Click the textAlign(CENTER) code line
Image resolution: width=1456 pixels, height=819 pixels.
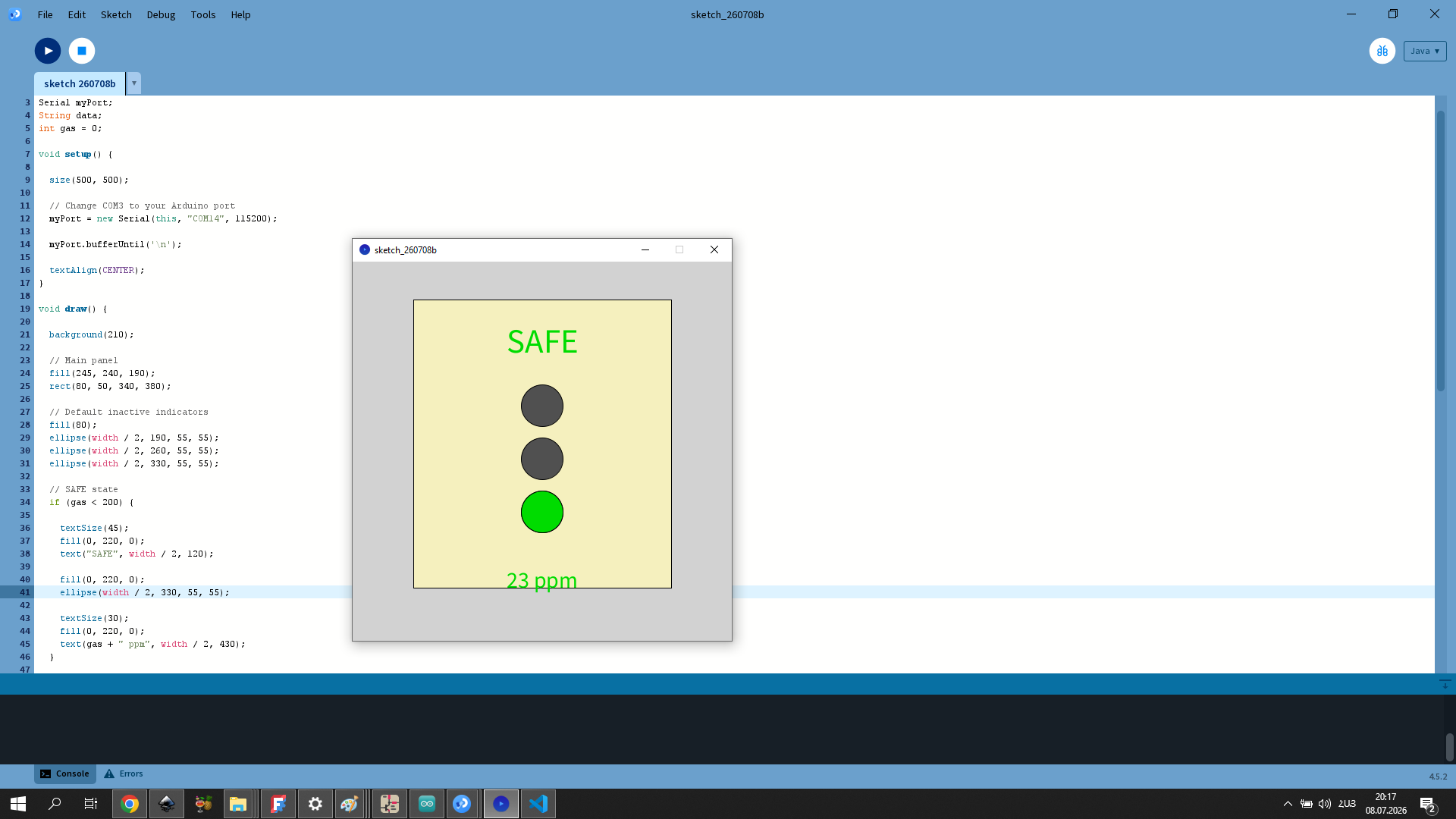click(x=96, y=270)
